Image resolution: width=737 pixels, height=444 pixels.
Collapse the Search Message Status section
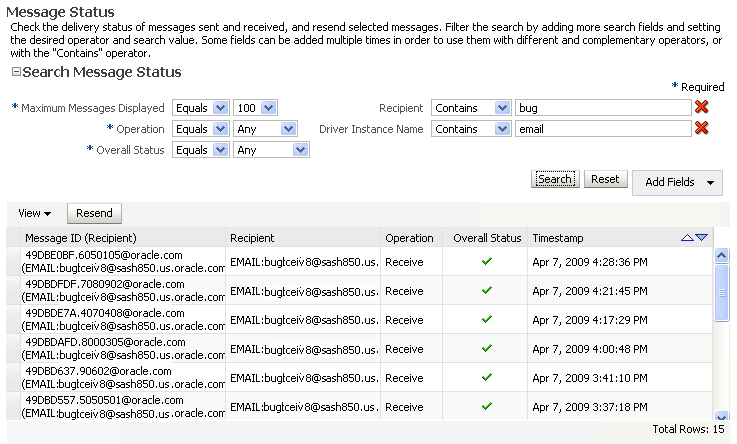(15, 73)
